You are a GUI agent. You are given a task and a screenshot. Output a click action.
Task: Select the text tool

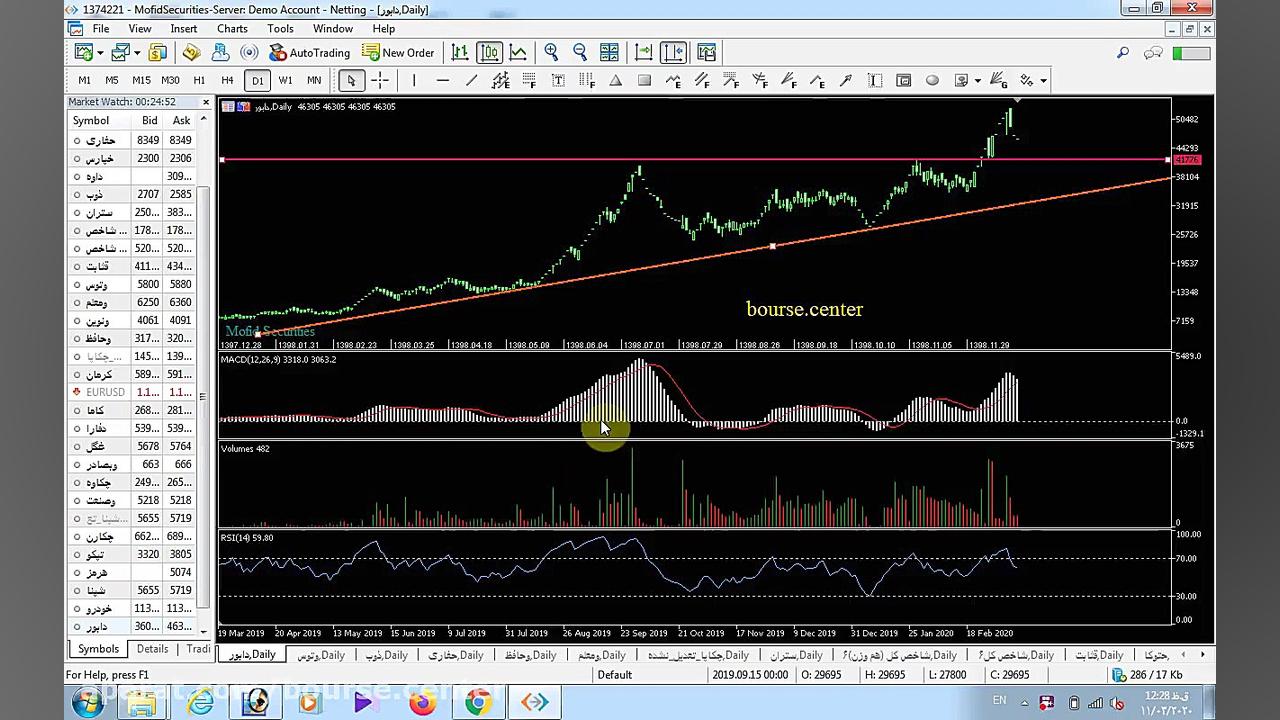coord(558,80)
